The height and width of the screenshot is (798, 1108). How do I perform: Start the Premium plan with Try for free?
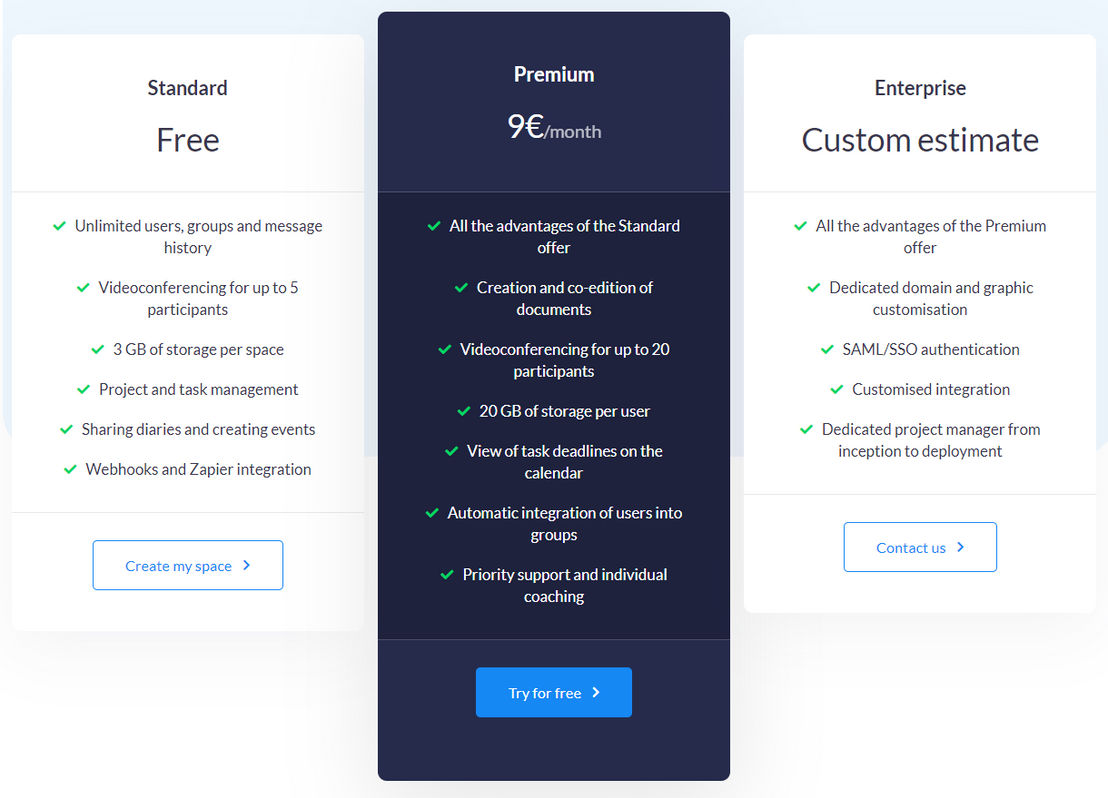tap(554, 693)
